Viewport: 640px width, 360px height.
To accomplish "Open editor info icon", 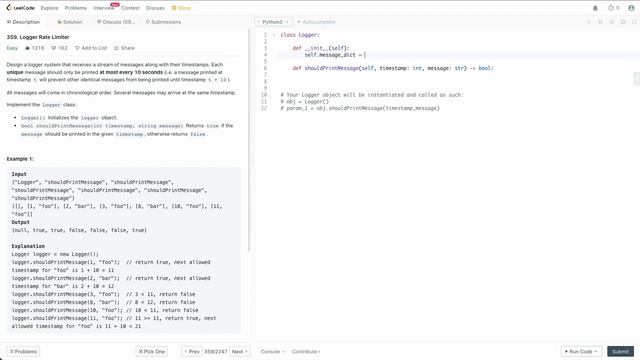I will 589,22.
